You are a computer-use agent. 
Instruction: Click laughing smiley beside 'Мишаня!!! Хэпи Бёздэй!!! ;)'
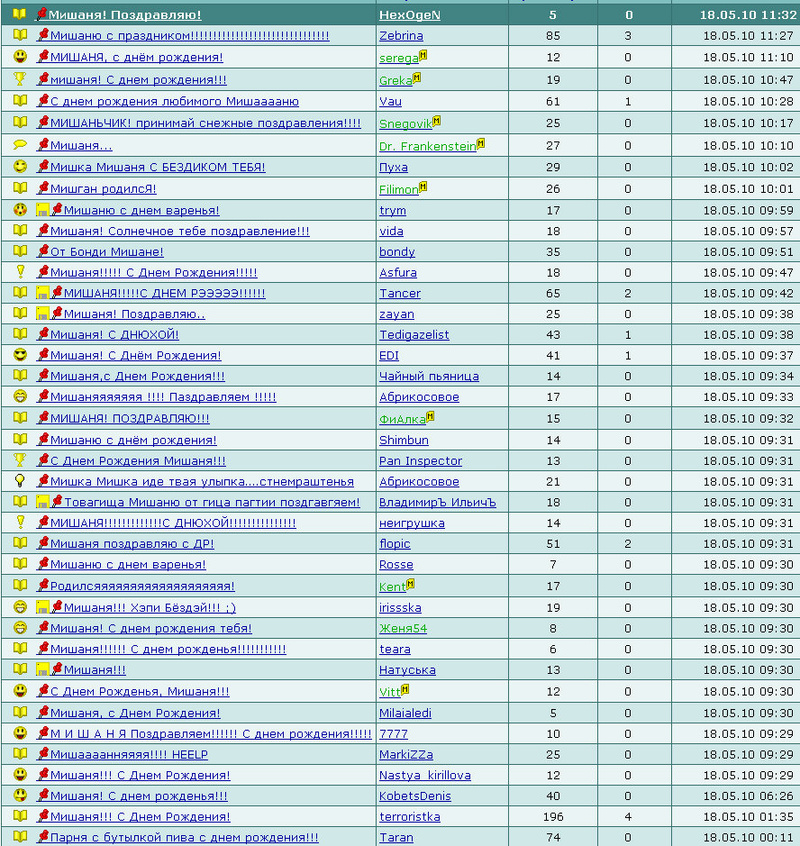tap(20, 607)
